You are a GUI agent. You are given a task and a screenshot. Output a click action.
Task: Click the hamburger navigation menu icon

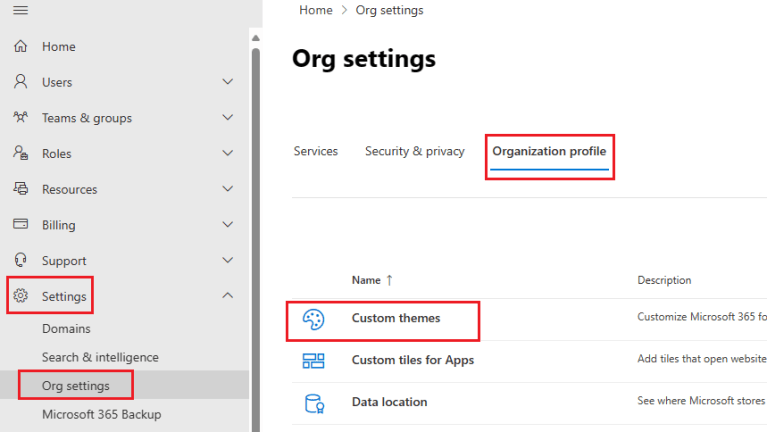click(20, 10)
